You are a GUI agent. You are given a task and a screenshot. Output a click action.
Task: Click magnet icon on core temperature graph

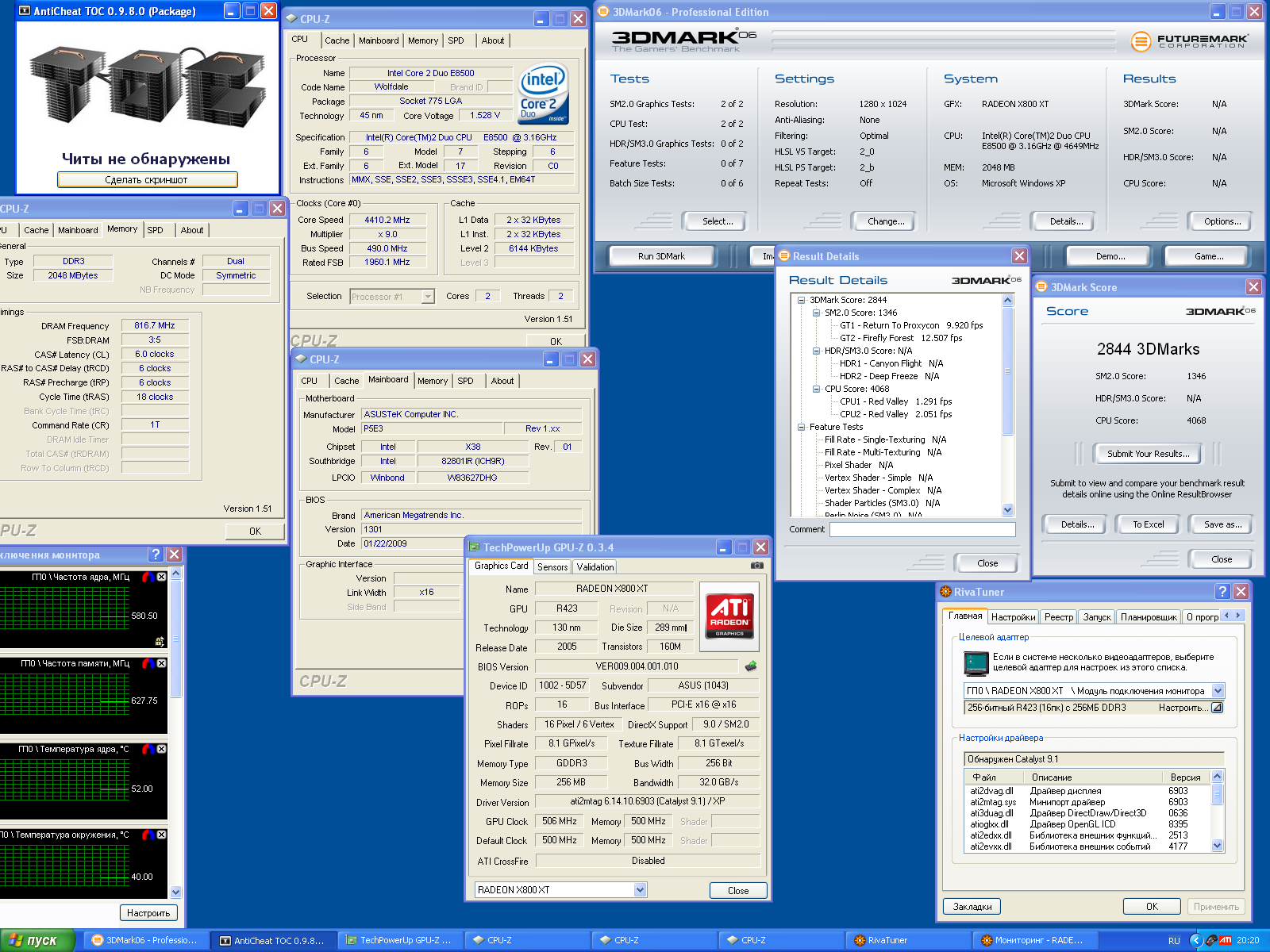coord(148,749)
